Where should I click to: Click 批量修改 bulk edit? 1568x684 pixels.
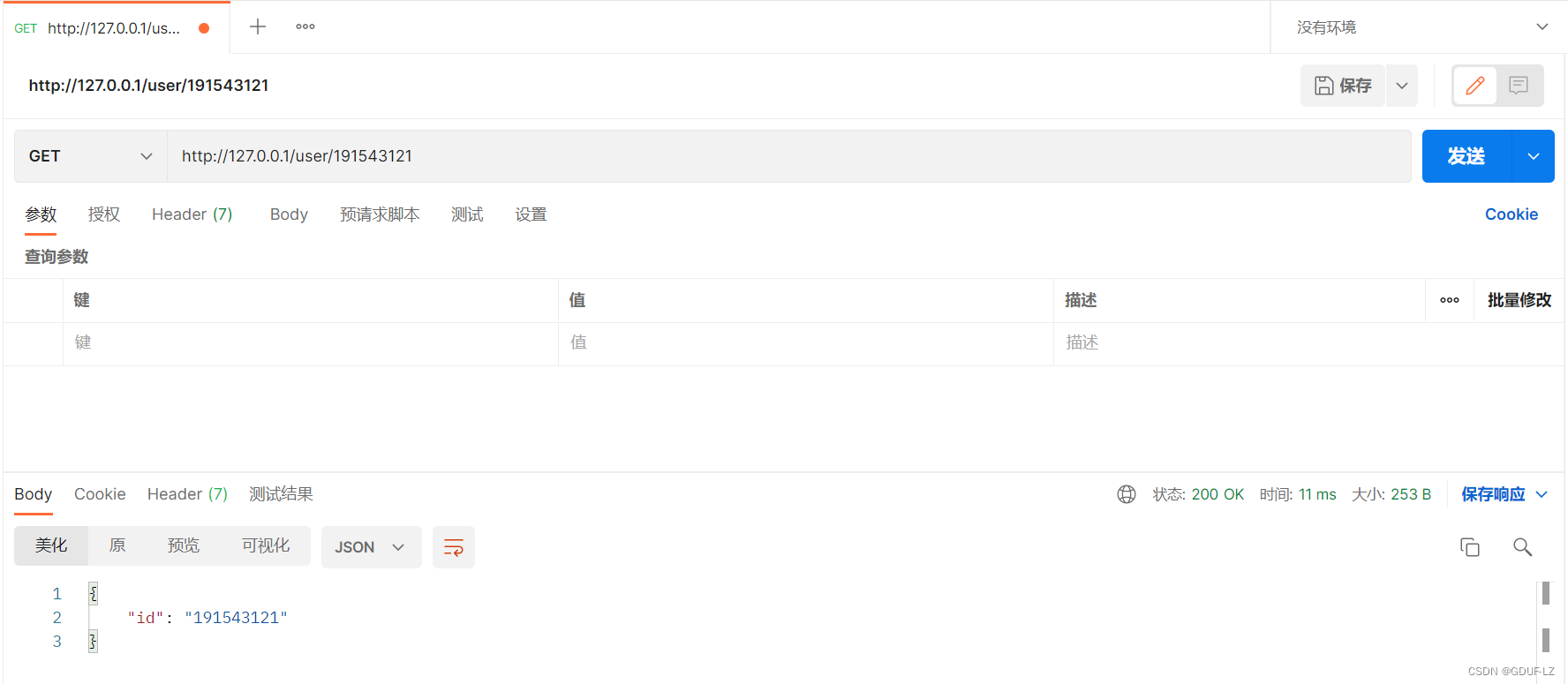point(1519,300)
